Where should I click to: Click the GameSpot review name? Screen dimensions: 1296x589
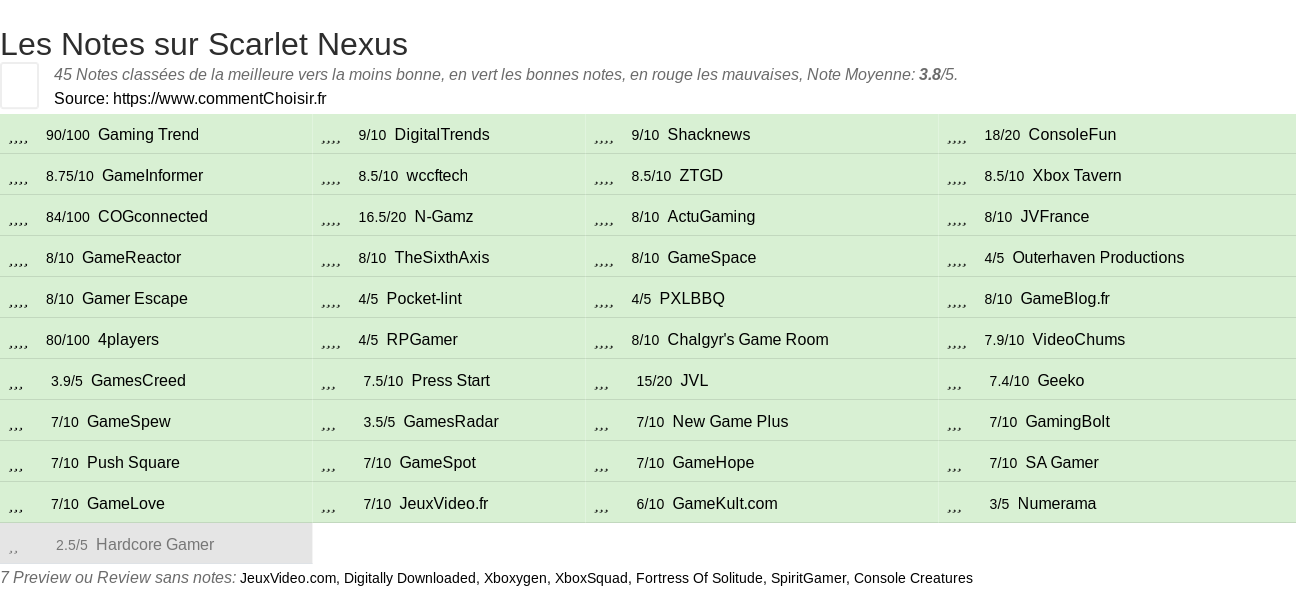(x=437, y=463)
